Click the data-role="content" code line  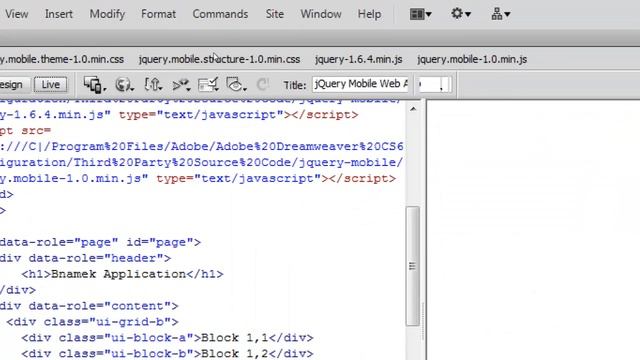pos(89,306)
